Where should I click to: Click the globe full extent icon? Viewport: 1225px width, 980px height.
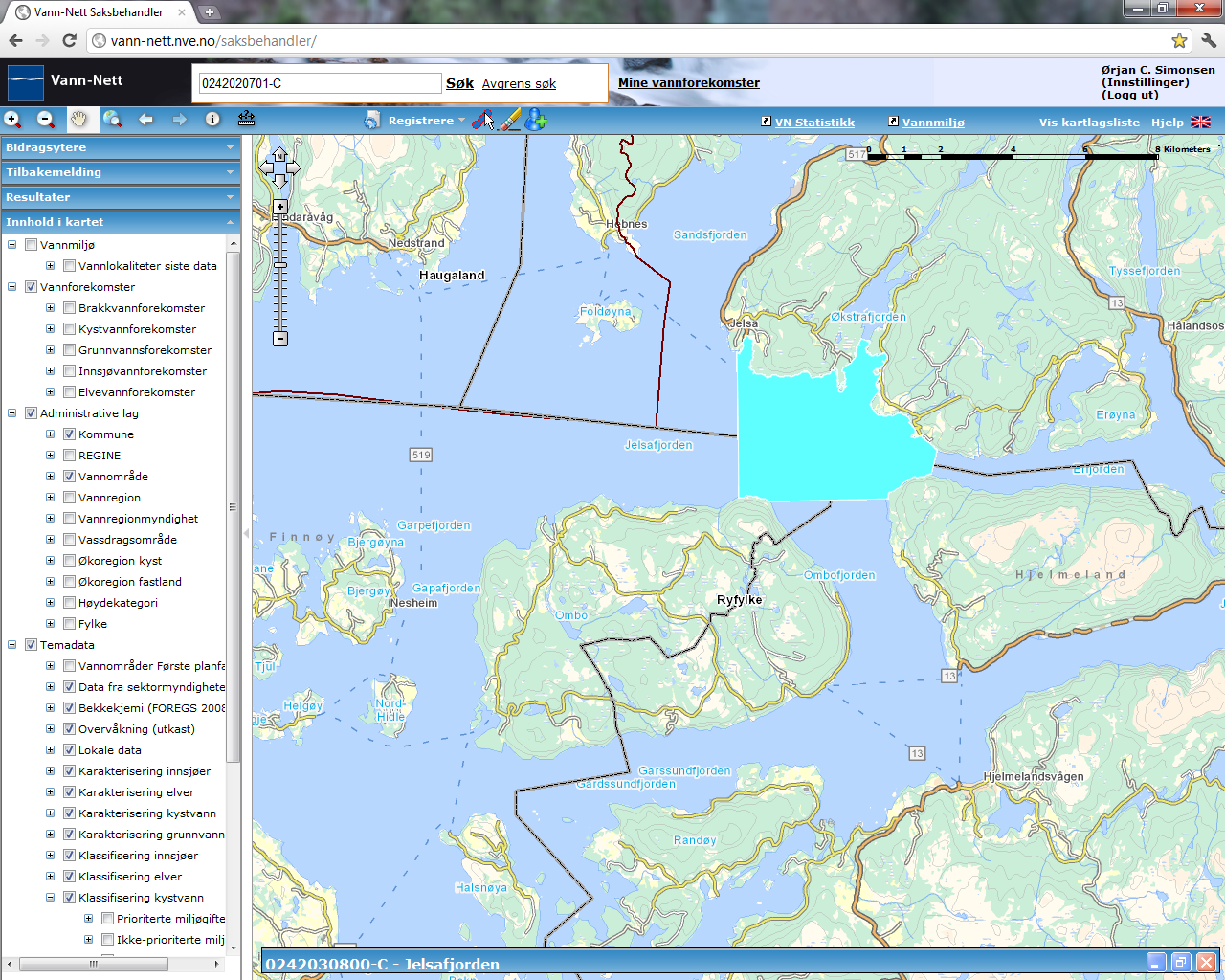pos(113,120)
